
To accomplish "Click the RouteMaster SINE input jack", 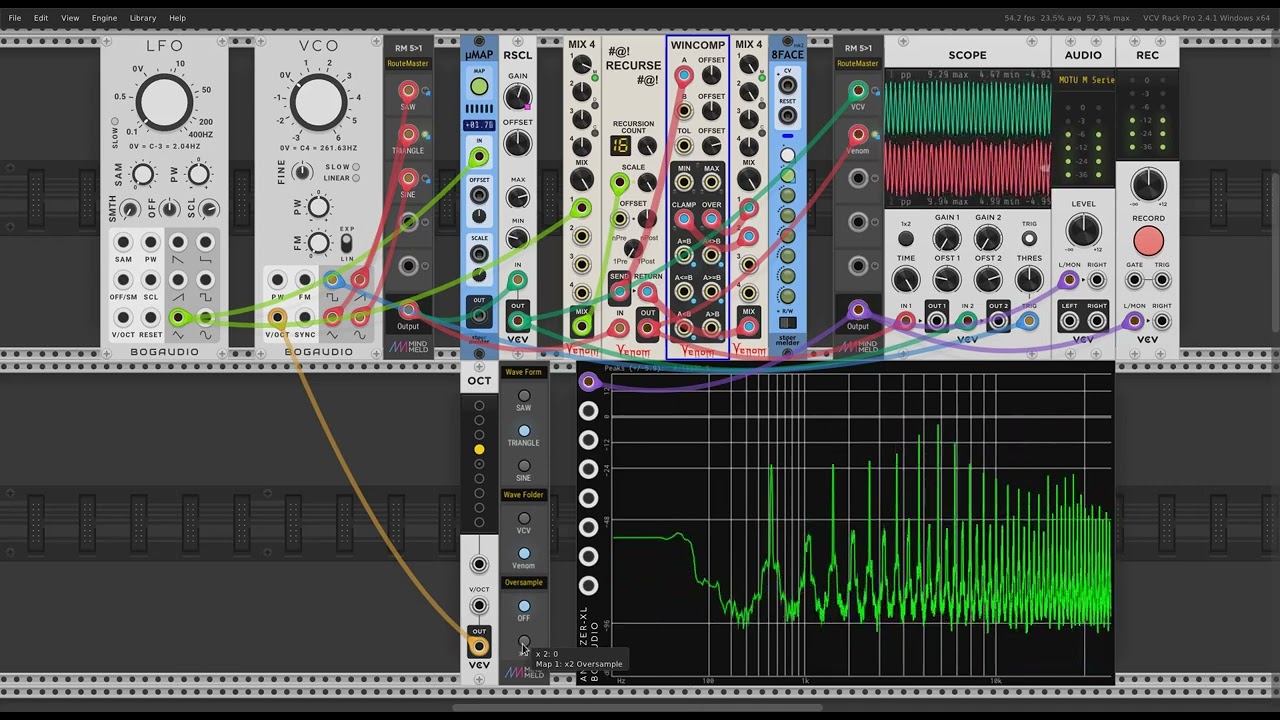I will pyautogui.click(x=408, y=179).
